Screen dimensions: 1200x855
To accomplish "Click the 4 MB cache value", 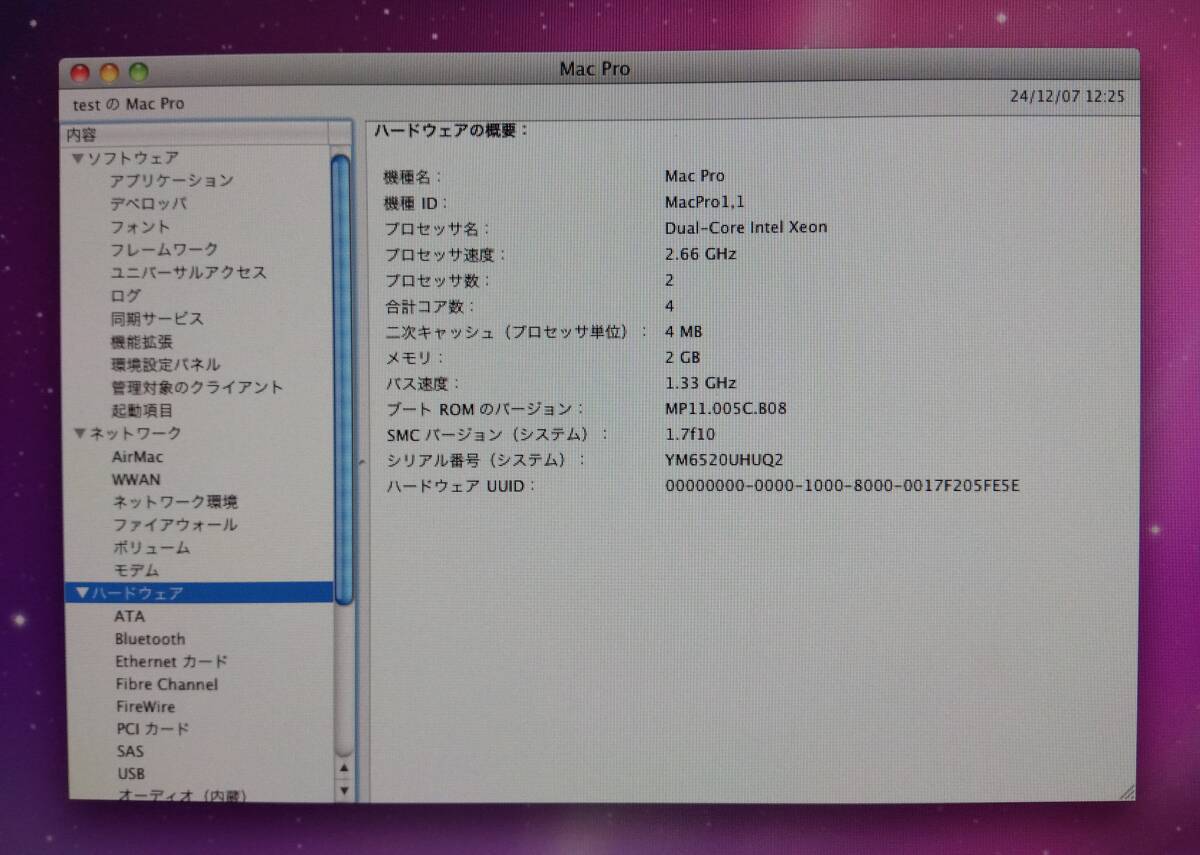I will tap(683, 332).
